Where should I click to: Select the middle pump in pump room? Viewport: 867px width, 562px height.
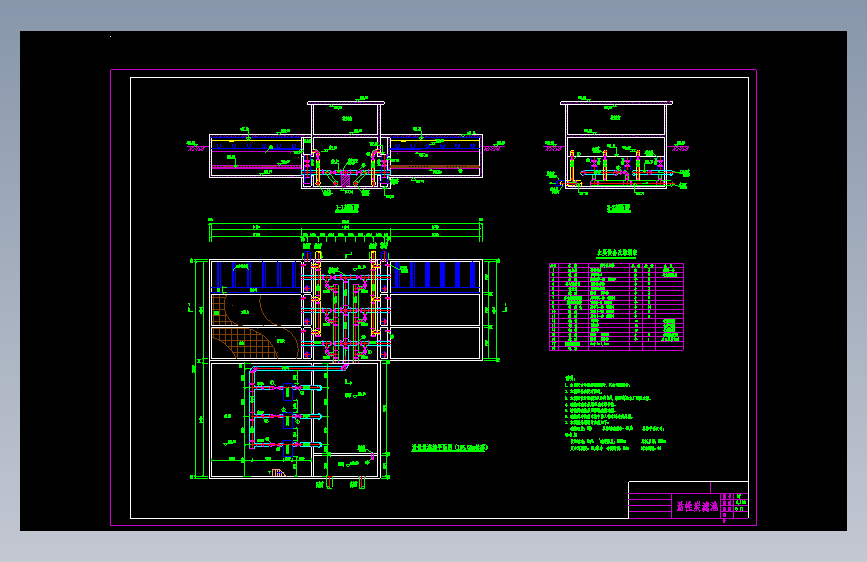pyautogui.click(x=288, y=420)
